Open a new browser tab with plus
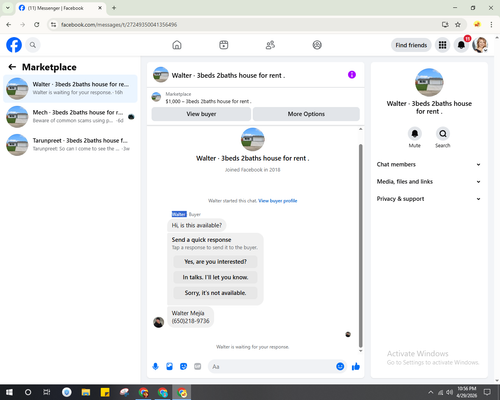This screenshot has height=400, width=500. [114, 8]
